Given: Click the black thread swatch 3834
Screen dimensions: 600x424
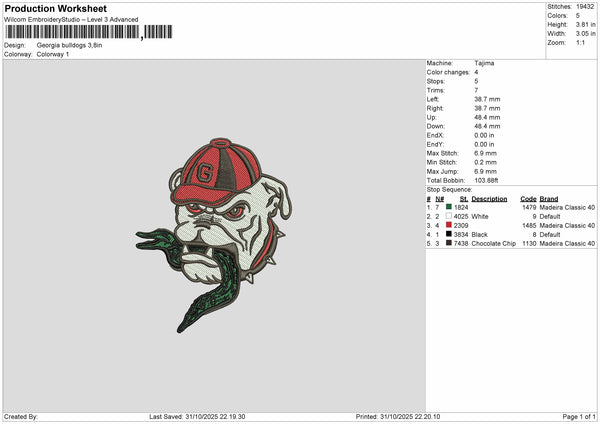Looking at the screenshot, I should (x=448, y=234).
